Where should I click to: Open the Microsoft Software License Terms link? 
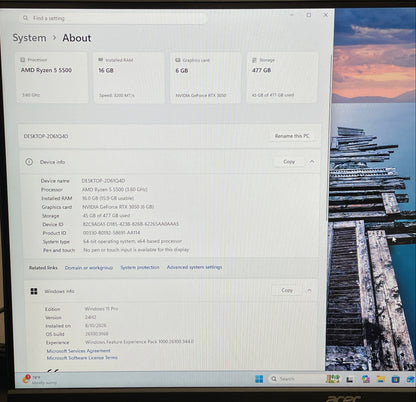pos(82,358)
